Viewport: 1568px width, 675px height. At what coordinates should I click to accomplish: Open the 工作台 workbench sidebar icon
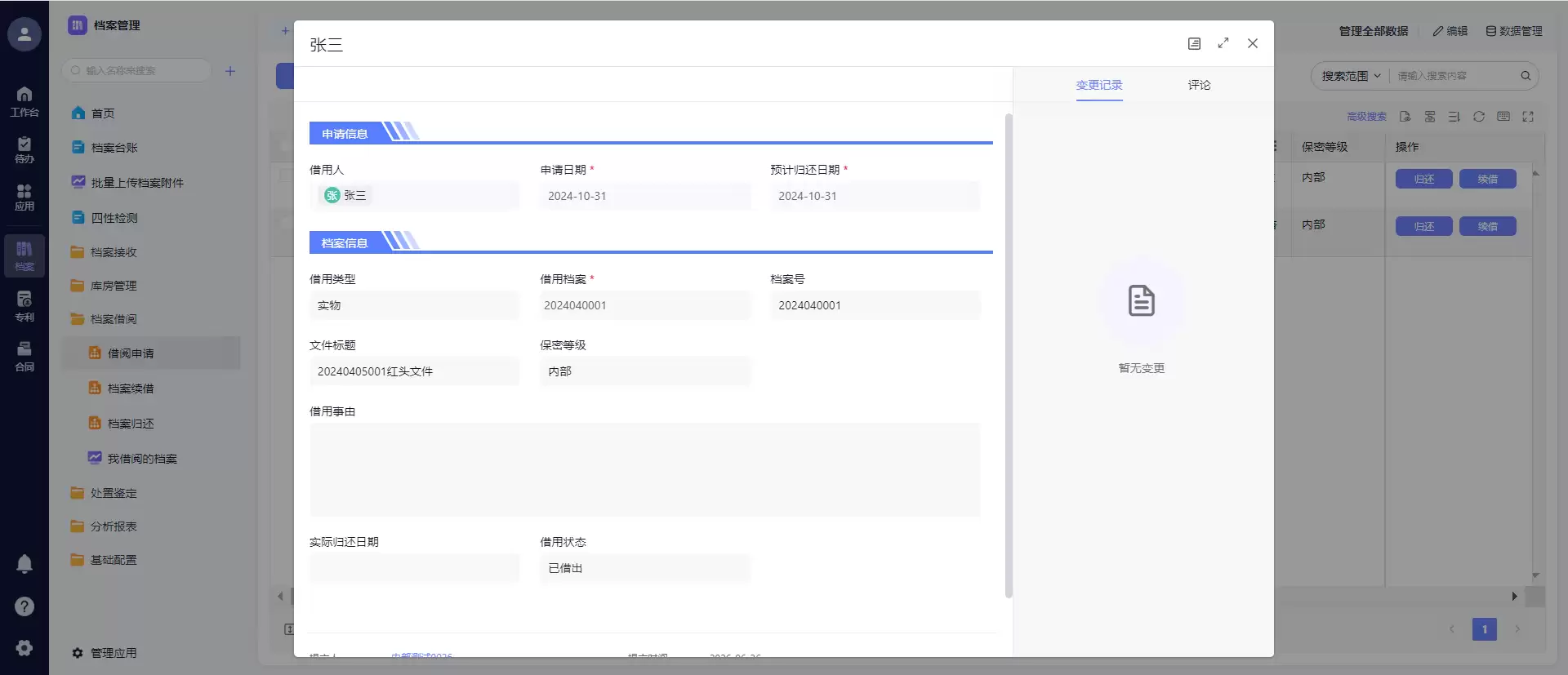click(24, 102)
